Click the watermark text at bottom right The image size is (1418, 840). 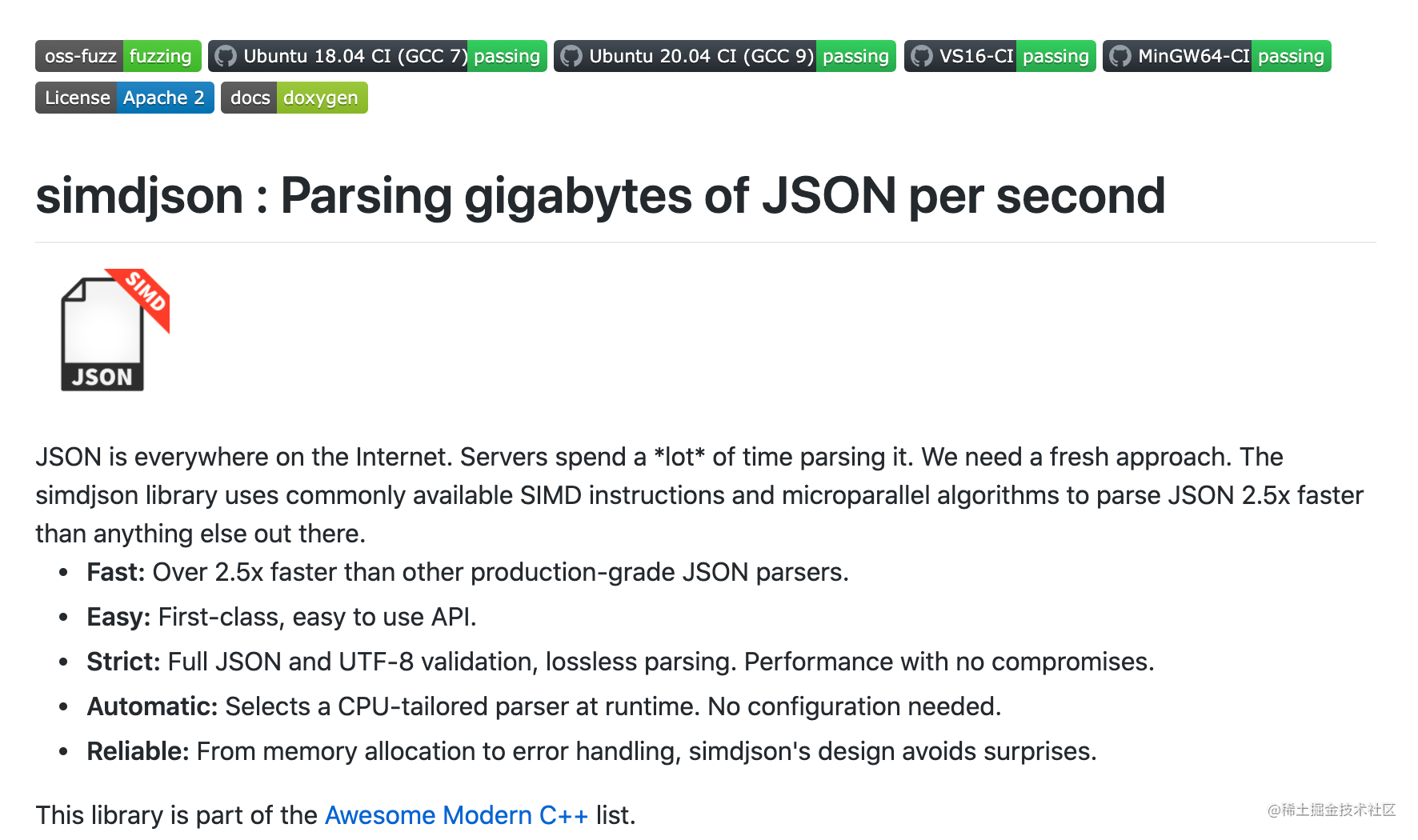(x=1332, y=810)
